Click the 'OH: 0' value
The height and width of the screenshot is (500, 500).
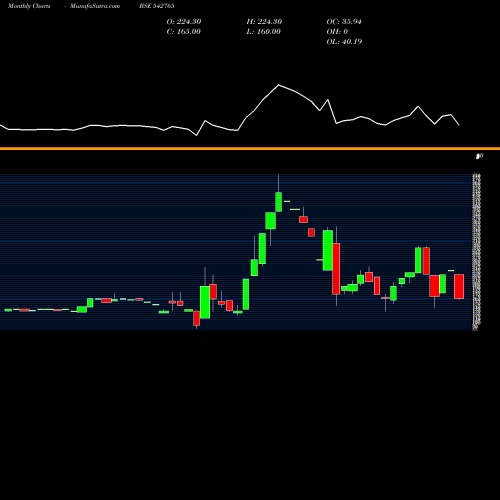(337, 32)
